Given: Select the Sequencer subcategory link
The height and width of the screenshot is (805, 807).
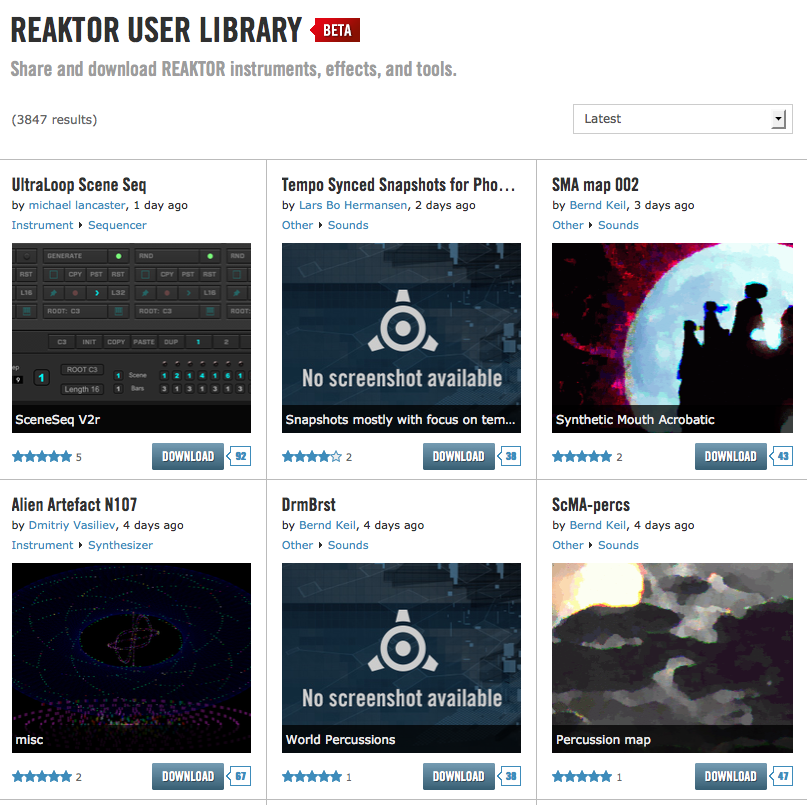Looking at the screenshot, I should pos(117,225).
